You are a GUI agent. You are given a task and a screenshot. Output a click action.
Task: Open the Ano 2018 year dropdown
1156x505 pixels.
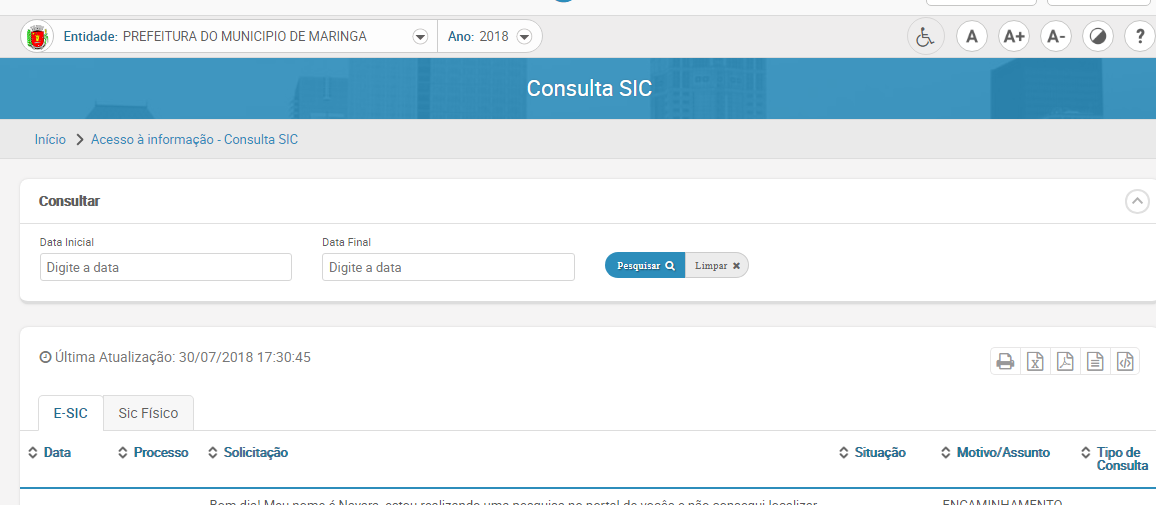524,36
